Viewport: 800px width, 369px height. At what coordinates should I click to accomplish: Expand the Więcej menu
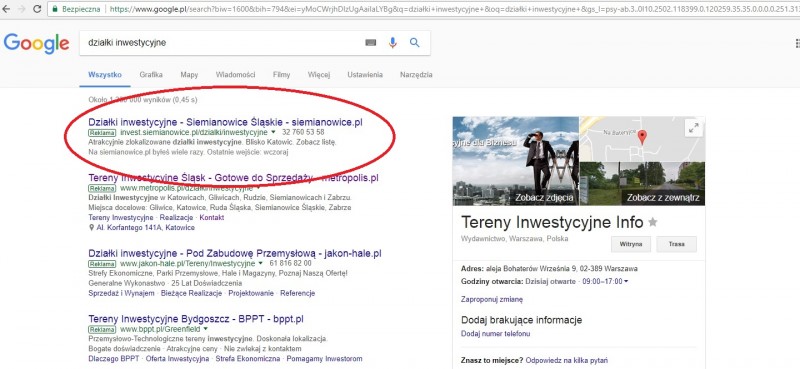[319, 75]
